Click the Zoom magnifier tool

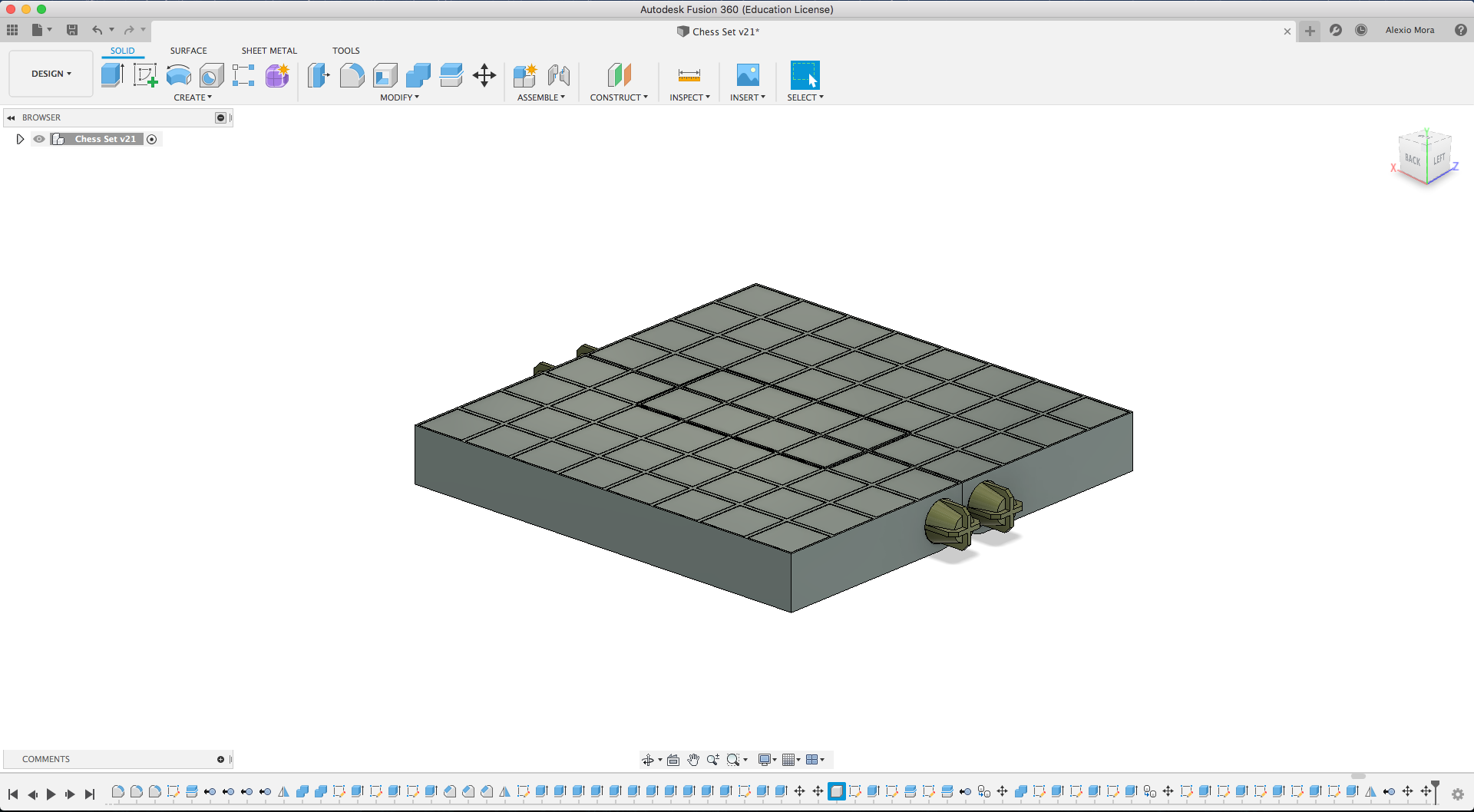point(713,760)
